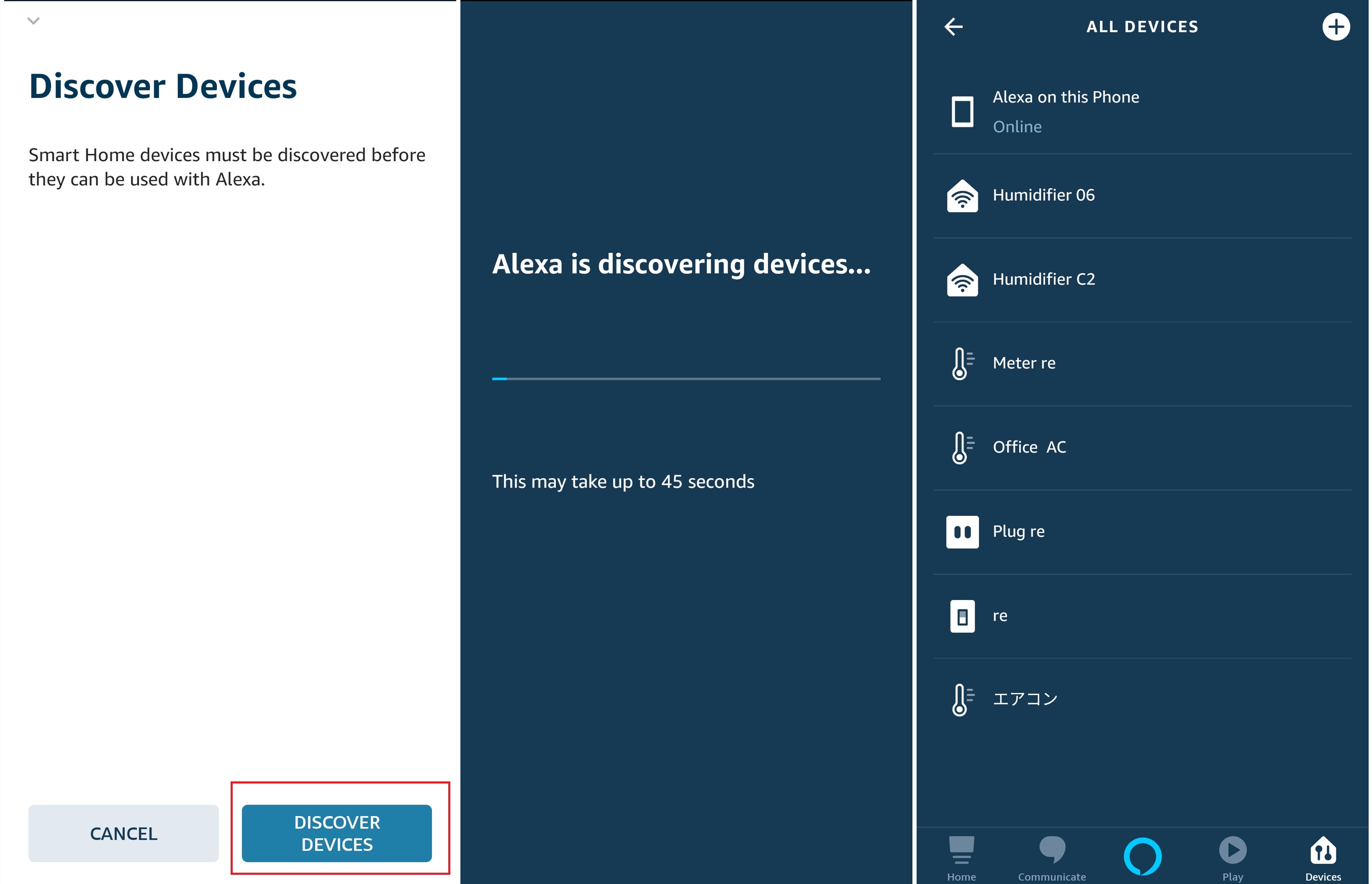
Task: Switch to the Home tab
Action: [961, 858]
